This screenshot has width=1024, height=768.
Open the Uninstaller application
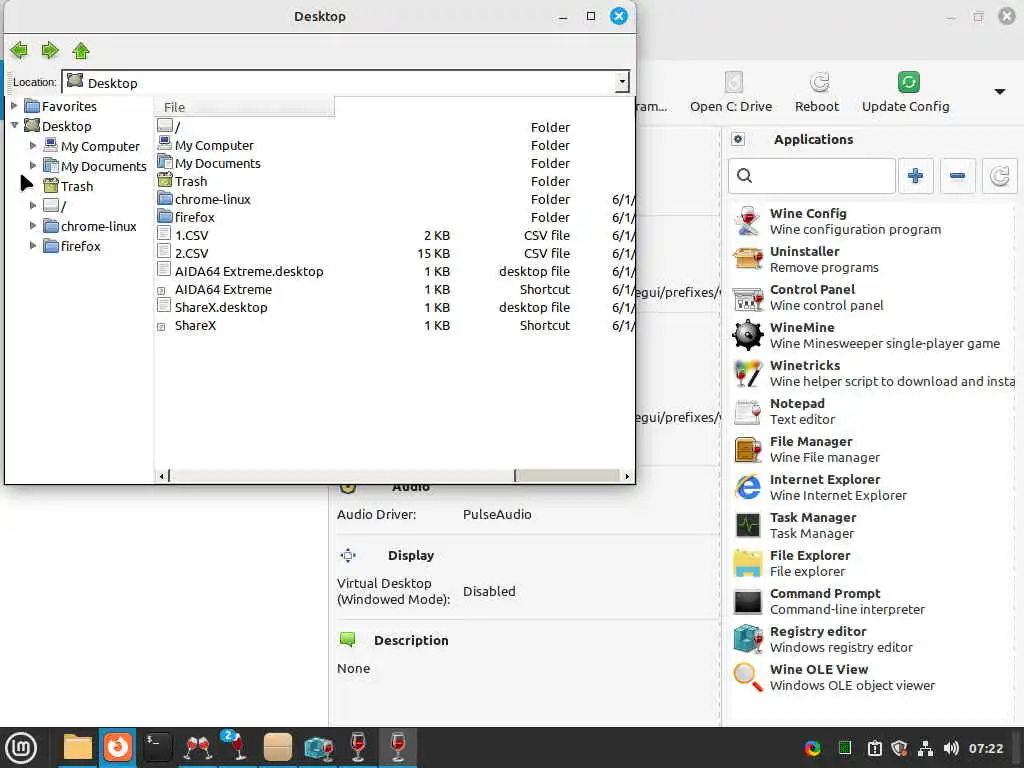coord(872,259)
